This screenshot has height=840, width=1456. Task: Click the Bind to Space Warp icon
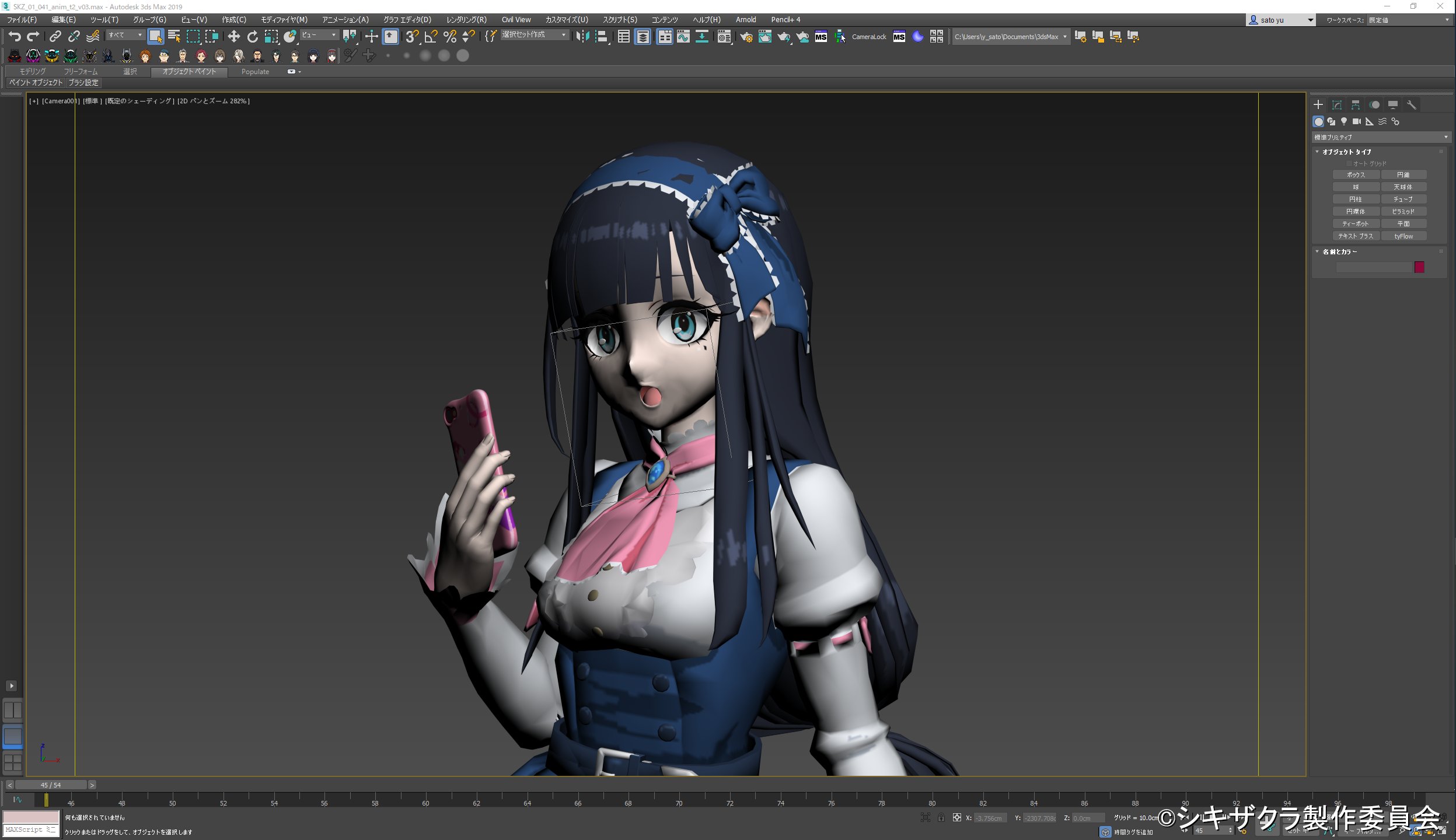point(92,37)
